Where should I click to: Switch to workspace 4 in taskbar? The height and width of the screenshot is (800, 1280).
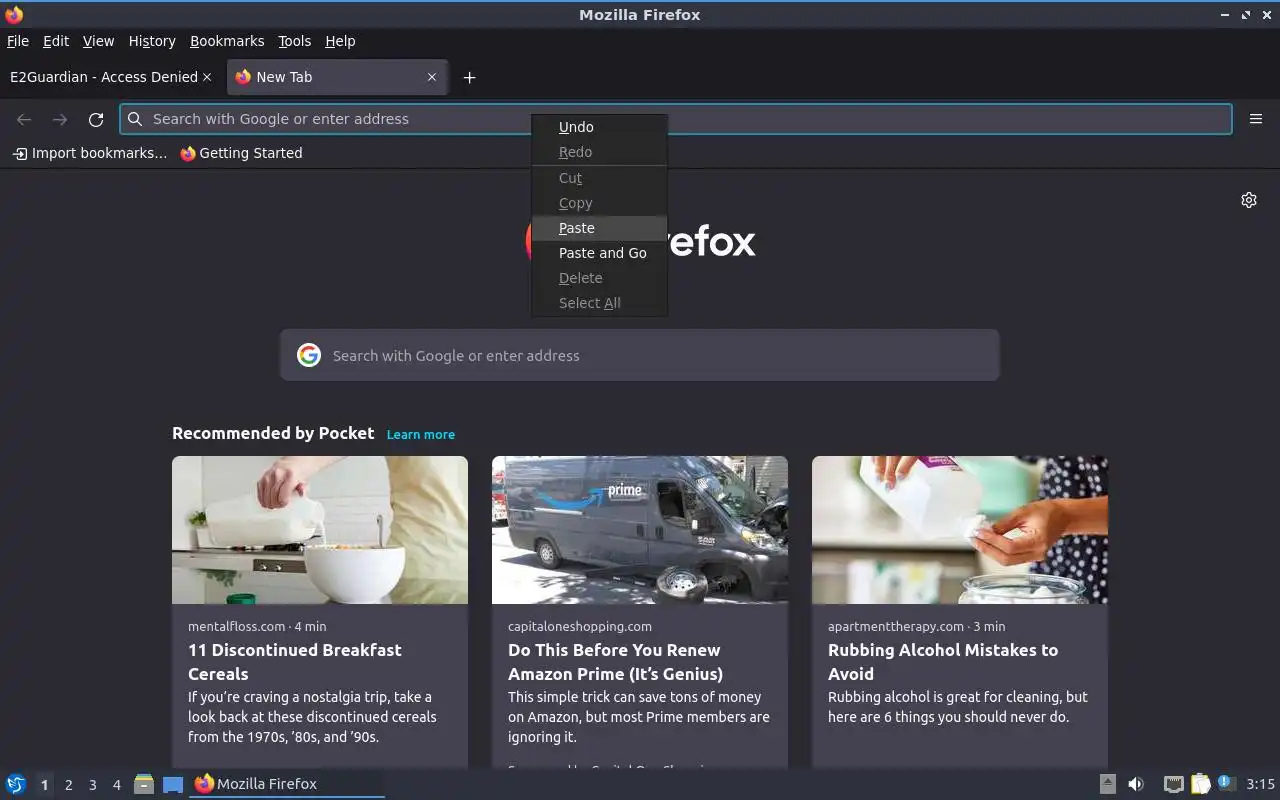116,785
